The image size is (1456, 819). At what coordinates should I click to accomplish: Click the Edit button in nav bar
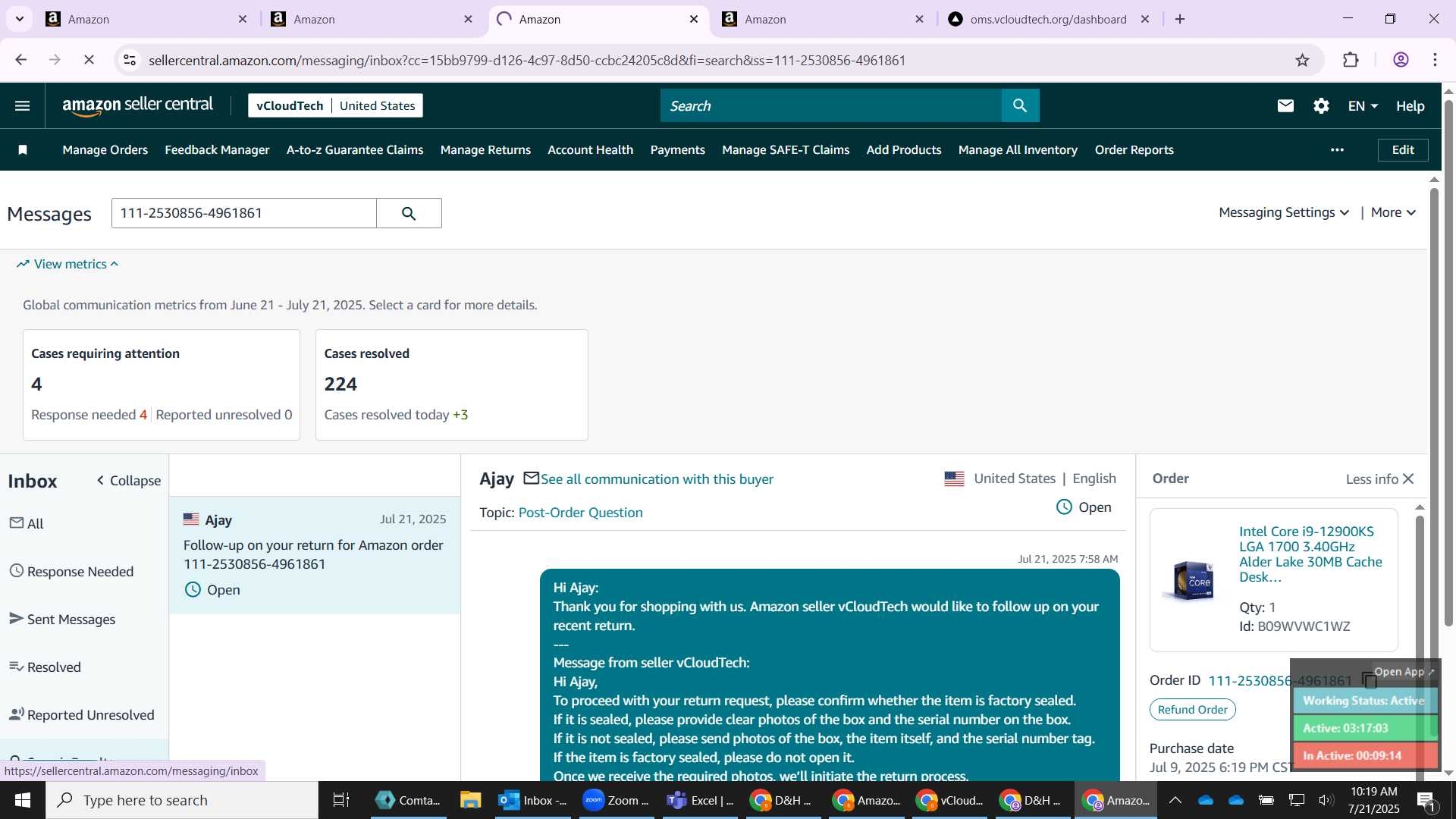click(1402, 150)
